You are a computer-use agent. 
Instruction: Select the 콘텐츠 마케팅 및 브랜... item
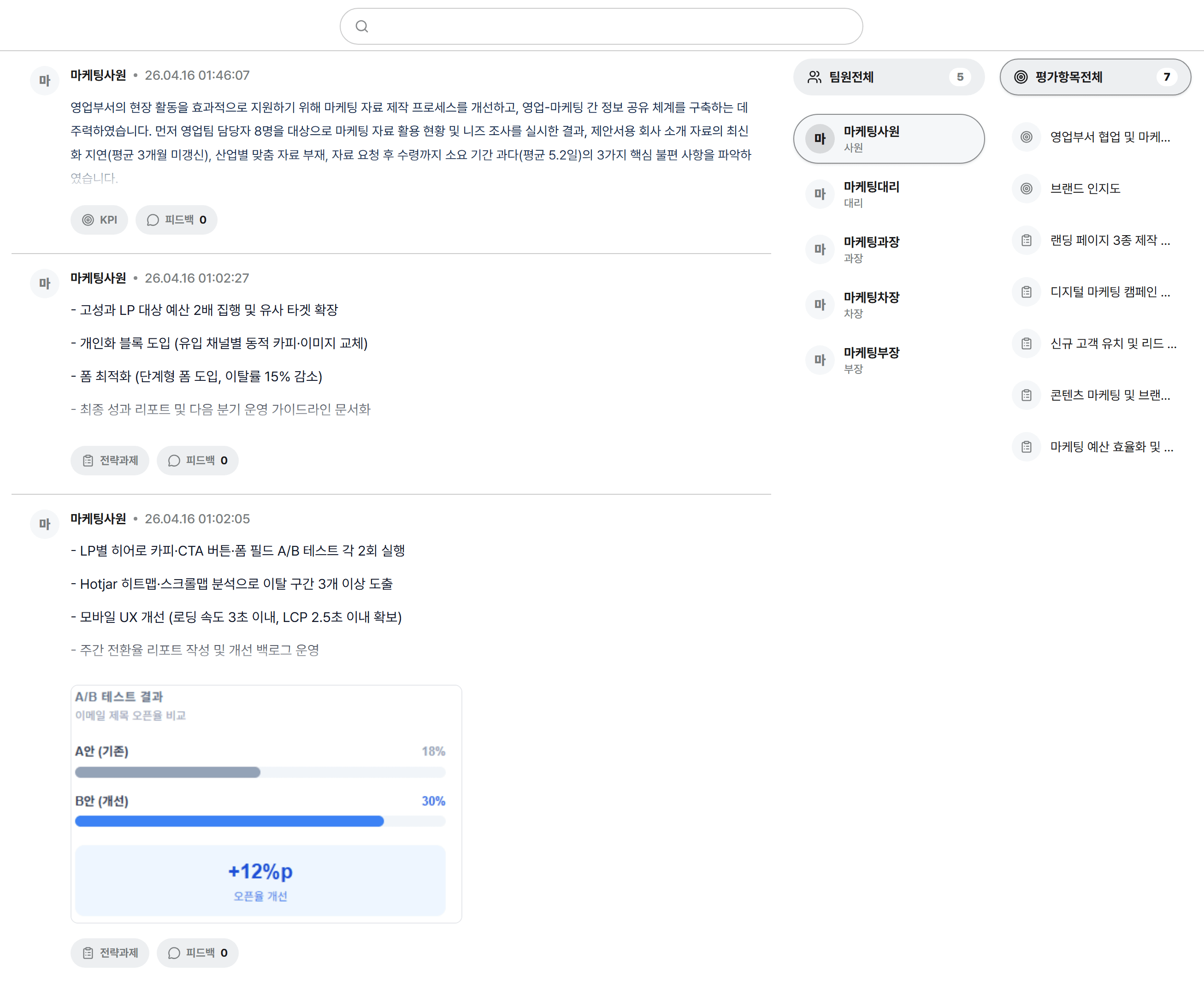(x=1095, y=395)
